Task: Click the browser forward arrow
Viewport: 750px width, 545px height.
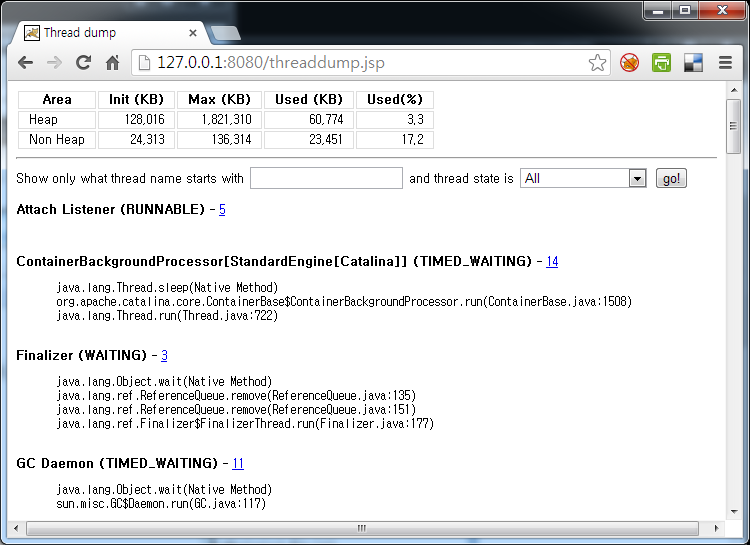Action: click(54, 63)
